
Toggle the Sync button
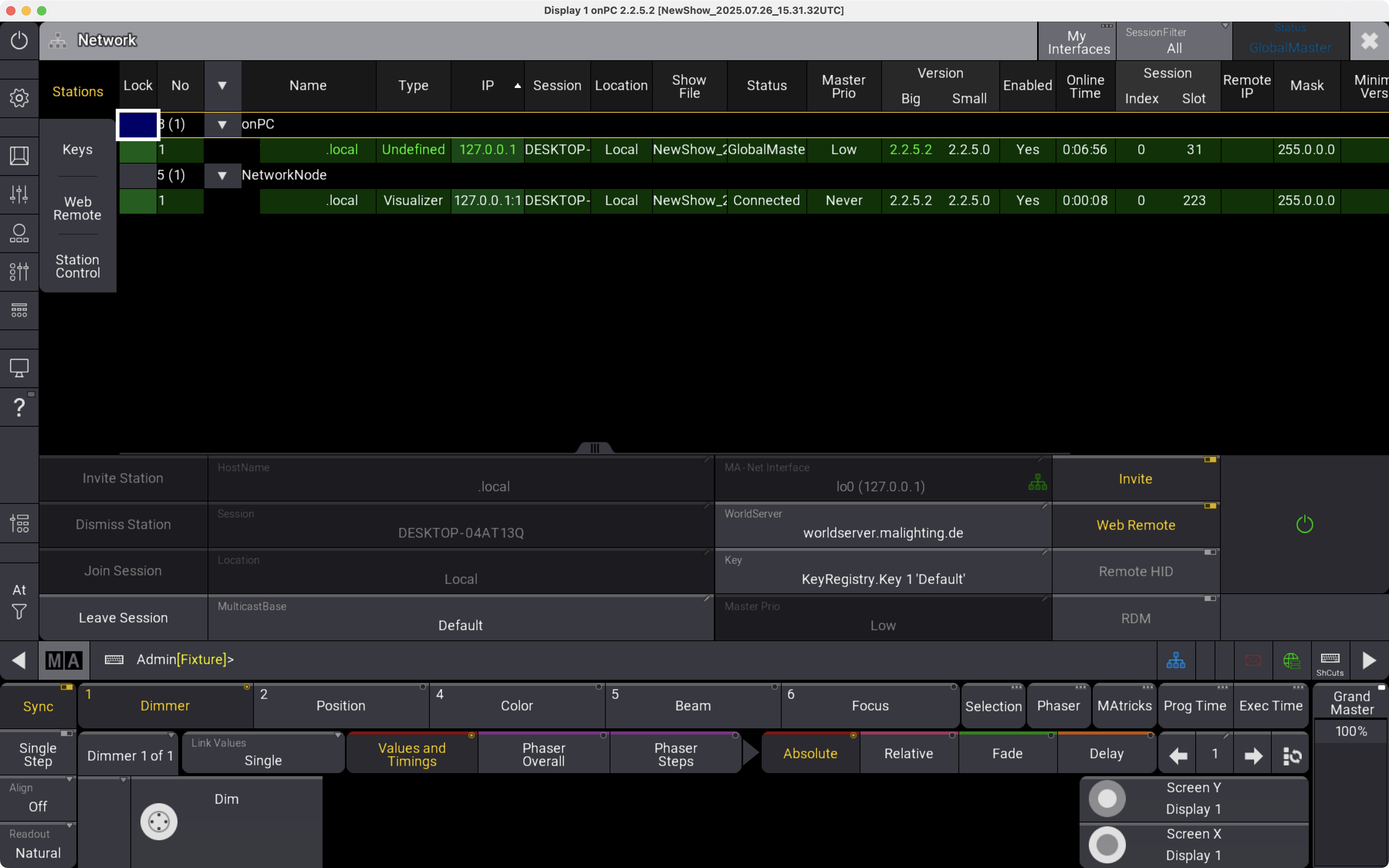tap(38, 706)
